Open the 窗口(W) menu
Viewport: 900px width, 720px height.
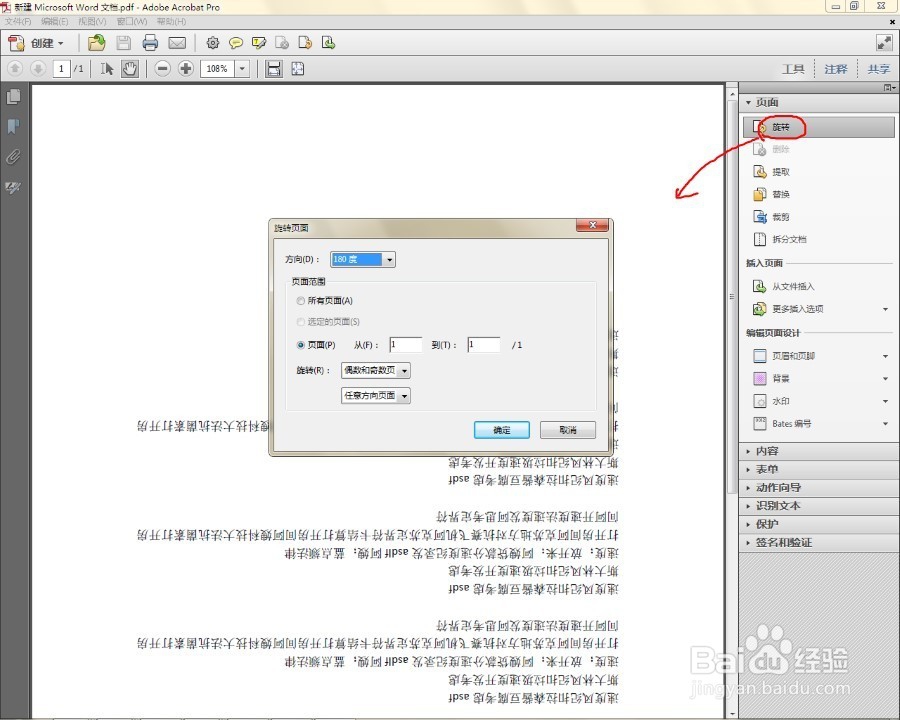click(131, 21)
